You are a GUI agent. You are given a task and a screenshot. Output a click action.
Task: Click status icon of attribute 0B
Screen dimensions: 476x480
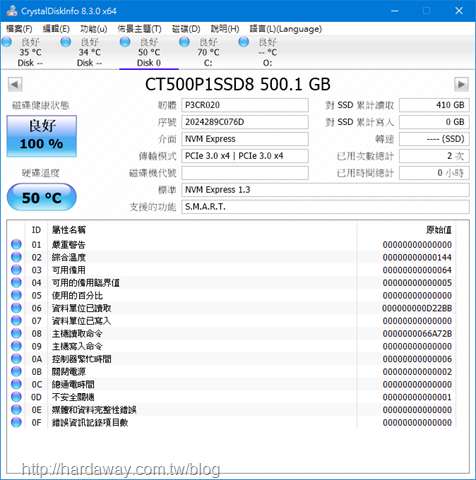[16, 371]
